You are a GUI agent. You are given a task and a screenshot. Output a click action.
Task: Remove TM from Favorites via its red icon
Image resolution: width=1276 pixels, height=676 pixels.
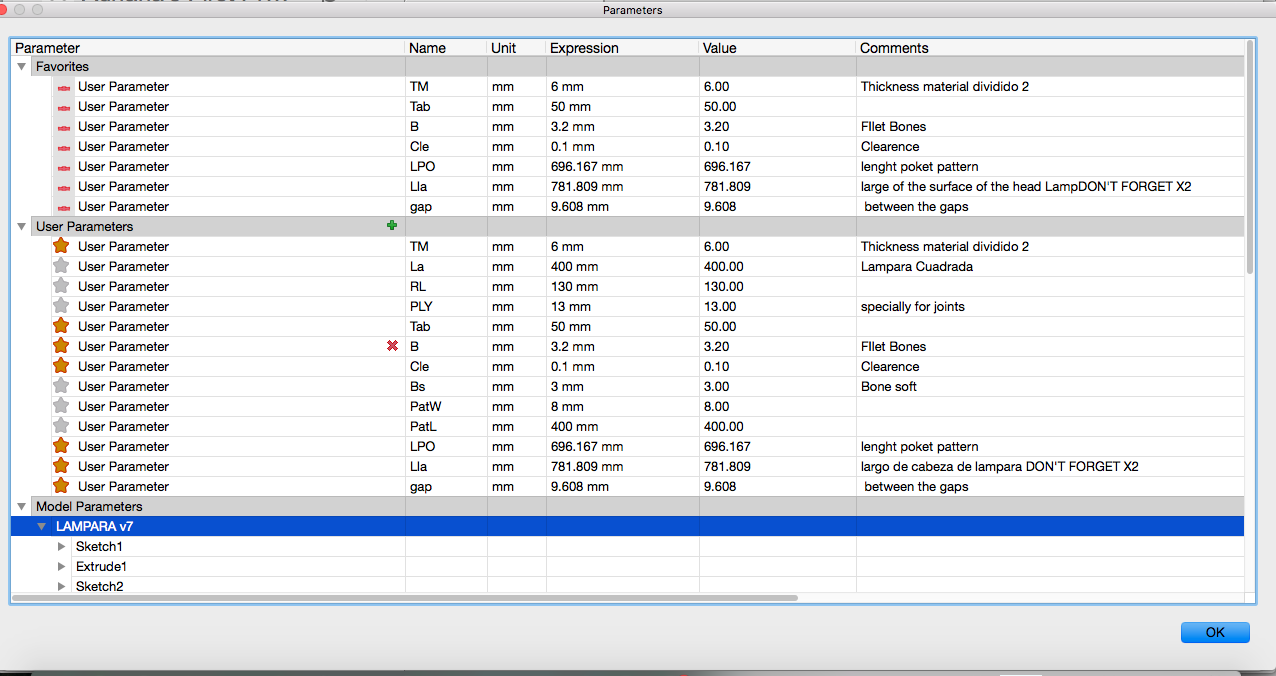tap(64, 87)
